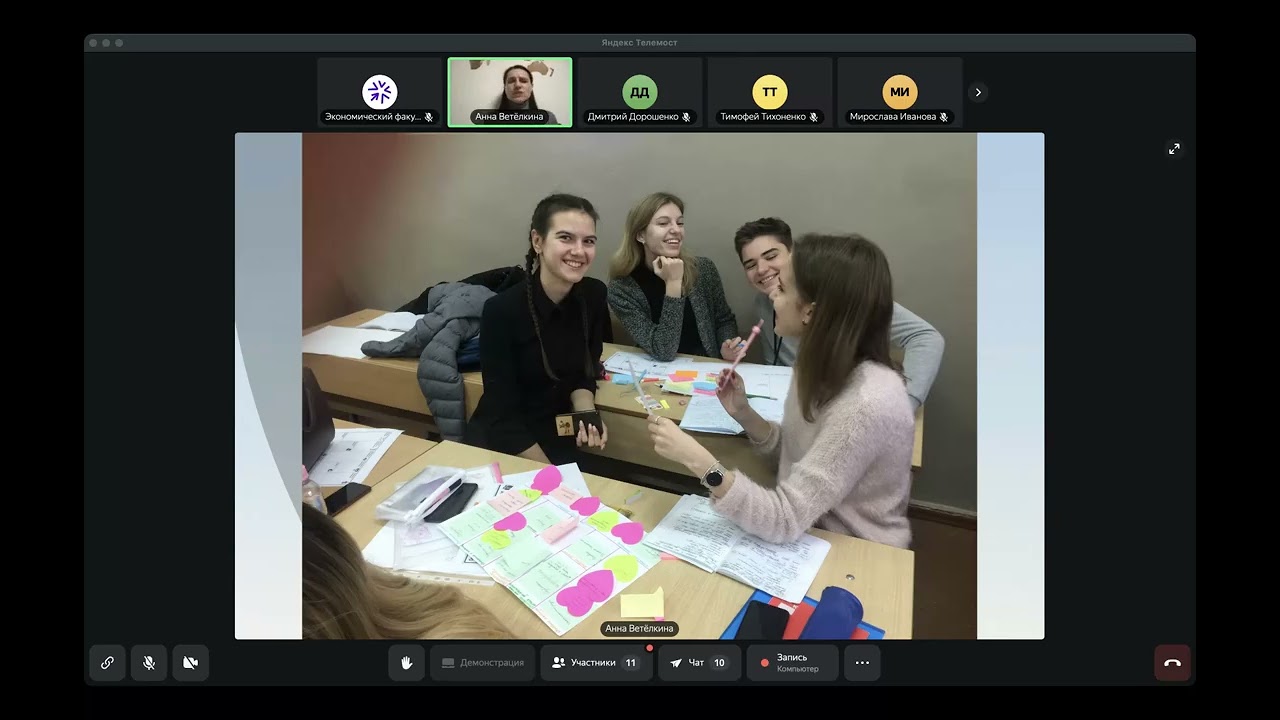Screen dimensions: 1280x720
Task: Open the more options ellipsis menu
Action: (862, 663)
